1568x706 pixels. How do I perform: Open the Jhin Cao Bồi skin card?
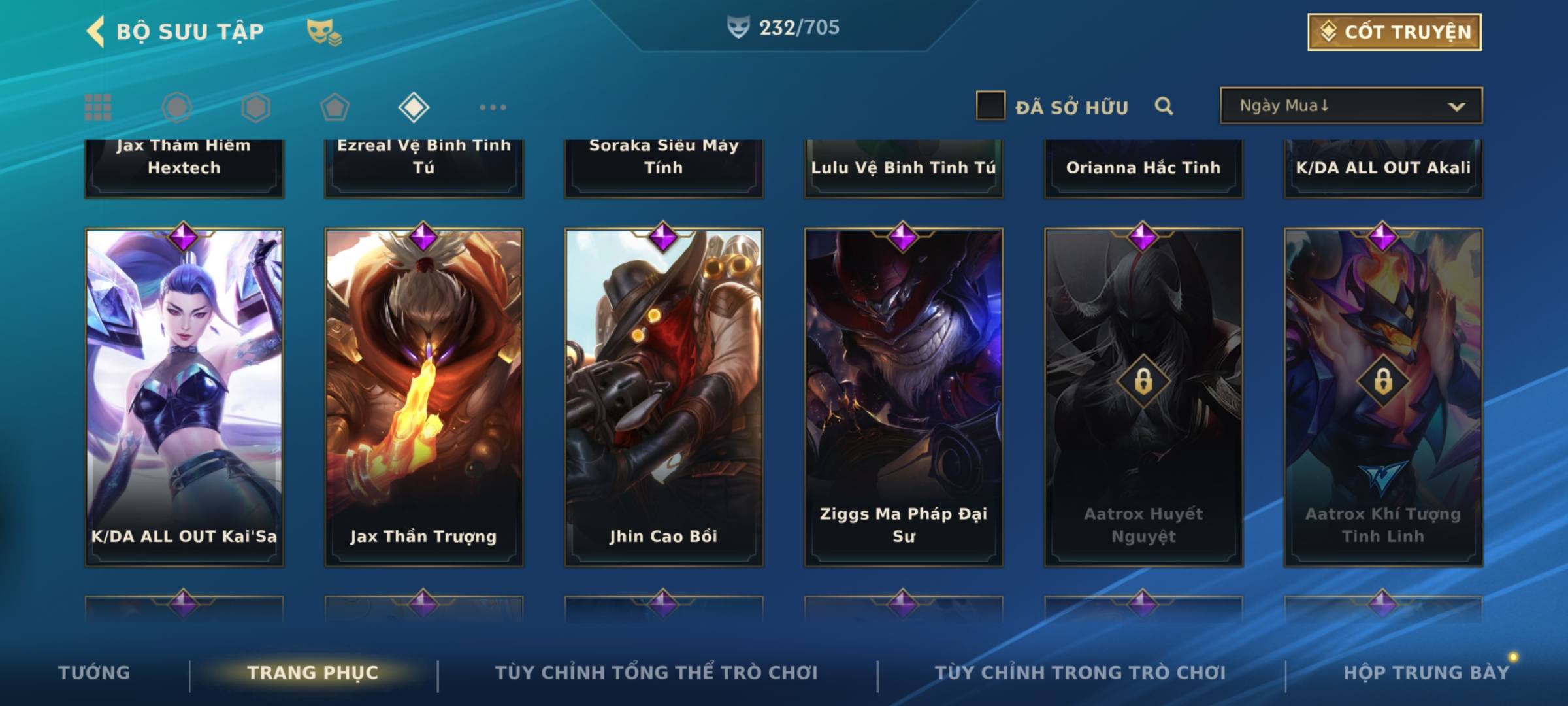[664, 397]
